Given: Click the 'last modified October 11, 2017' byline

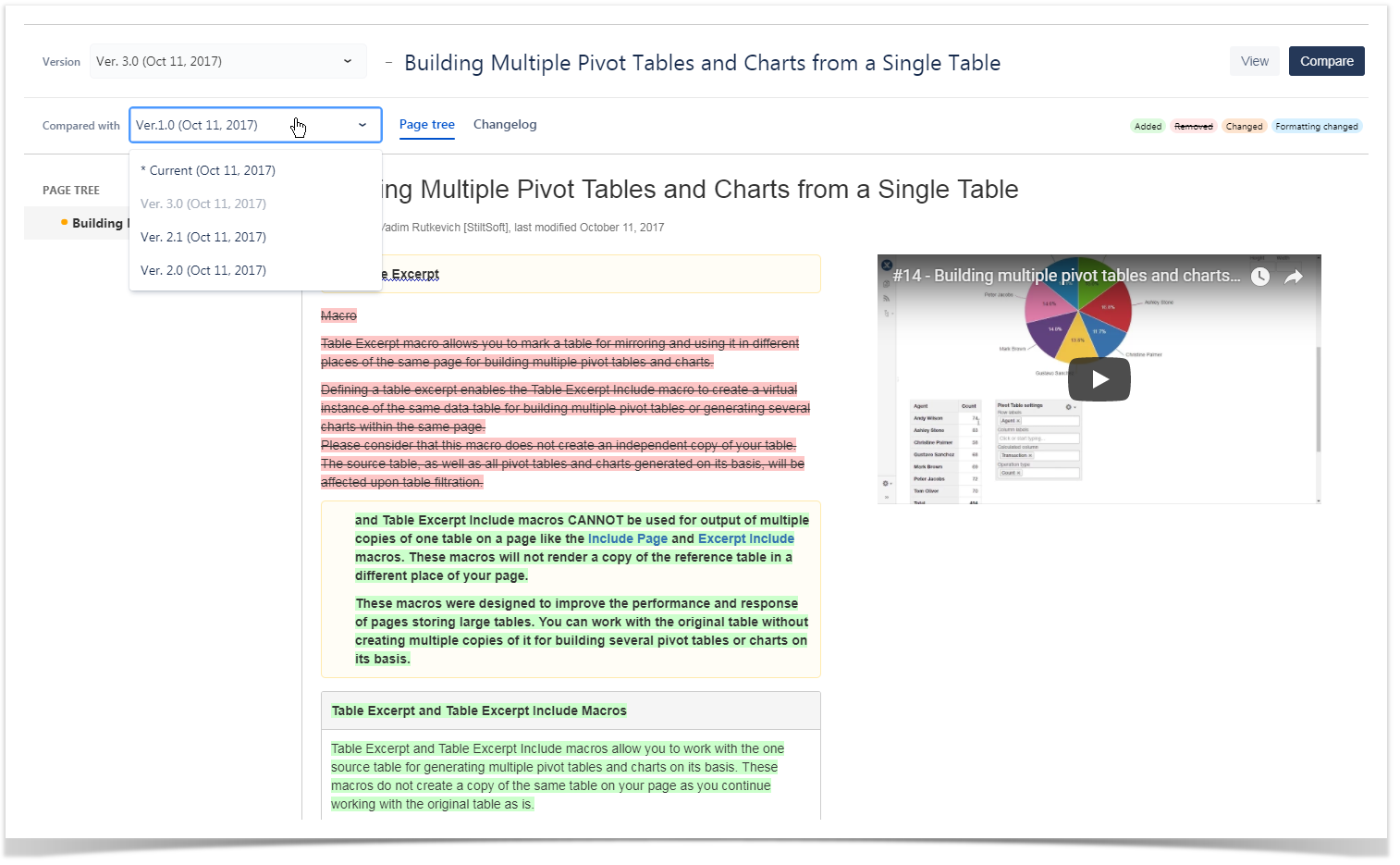Looking at the screenshot, I should click(x=589, y=228).
